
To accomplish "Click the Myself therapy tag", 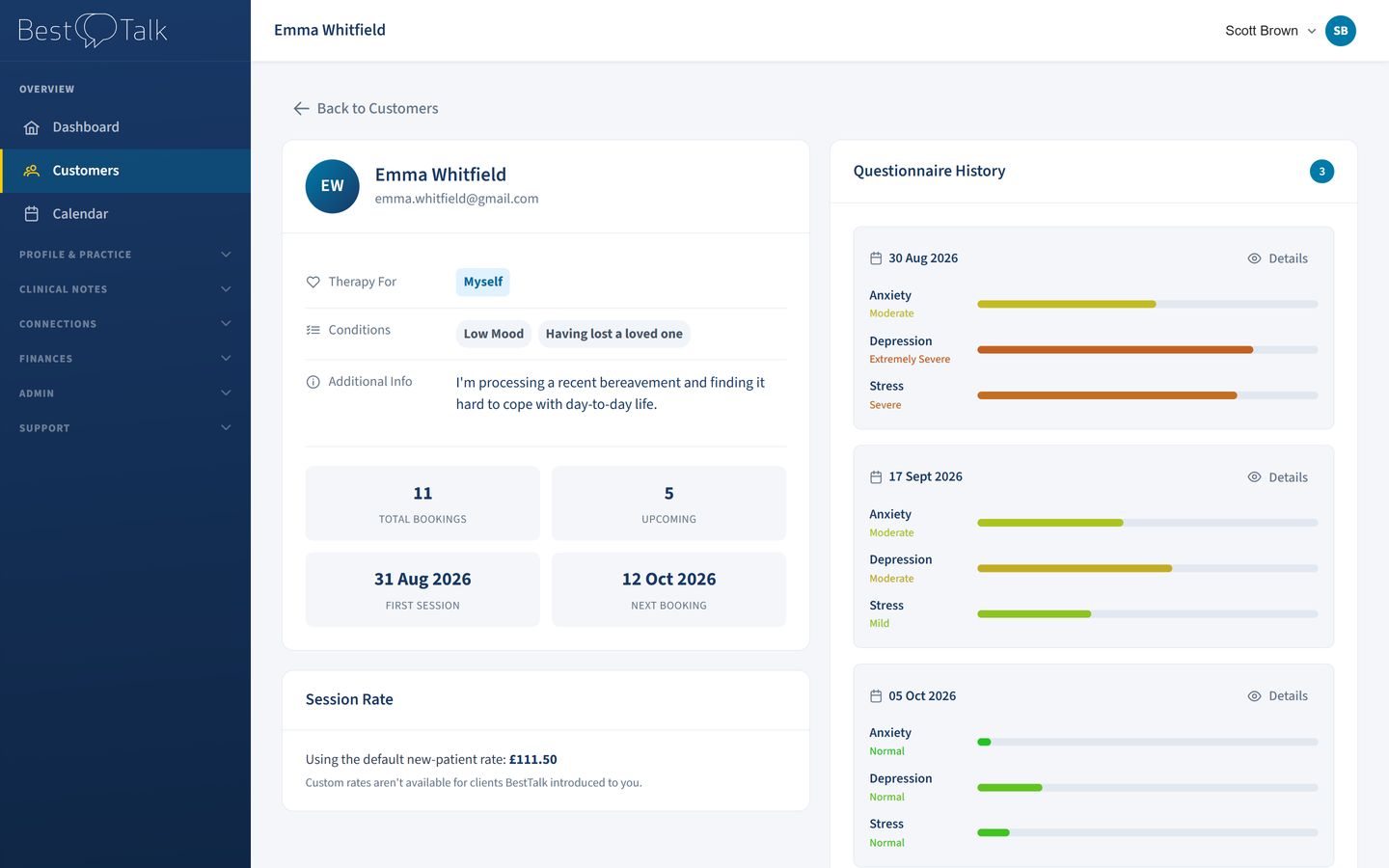I will tap(482, 283).
